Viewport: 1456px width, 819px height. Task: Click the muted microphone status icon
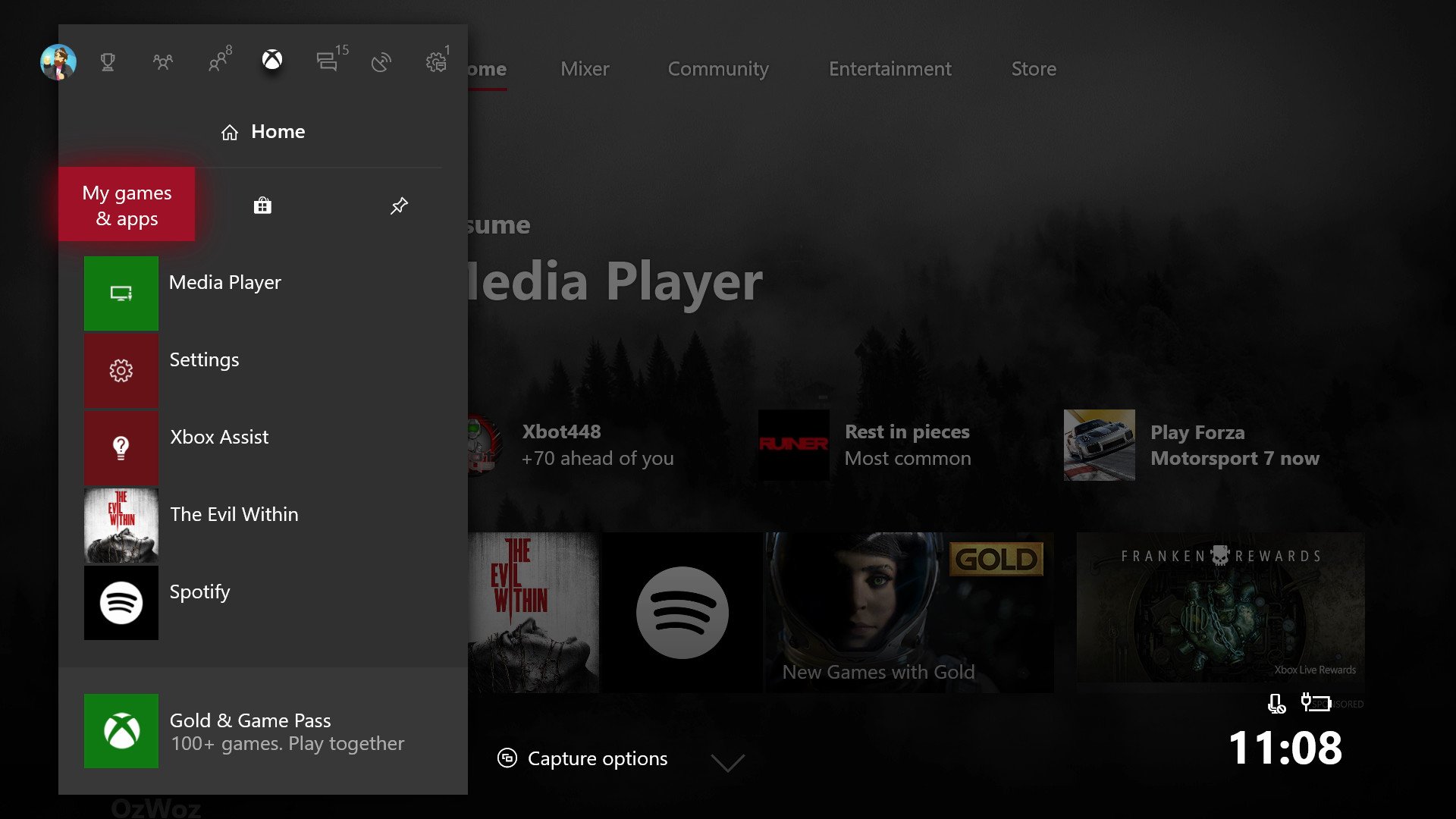tap(1276, 704)
